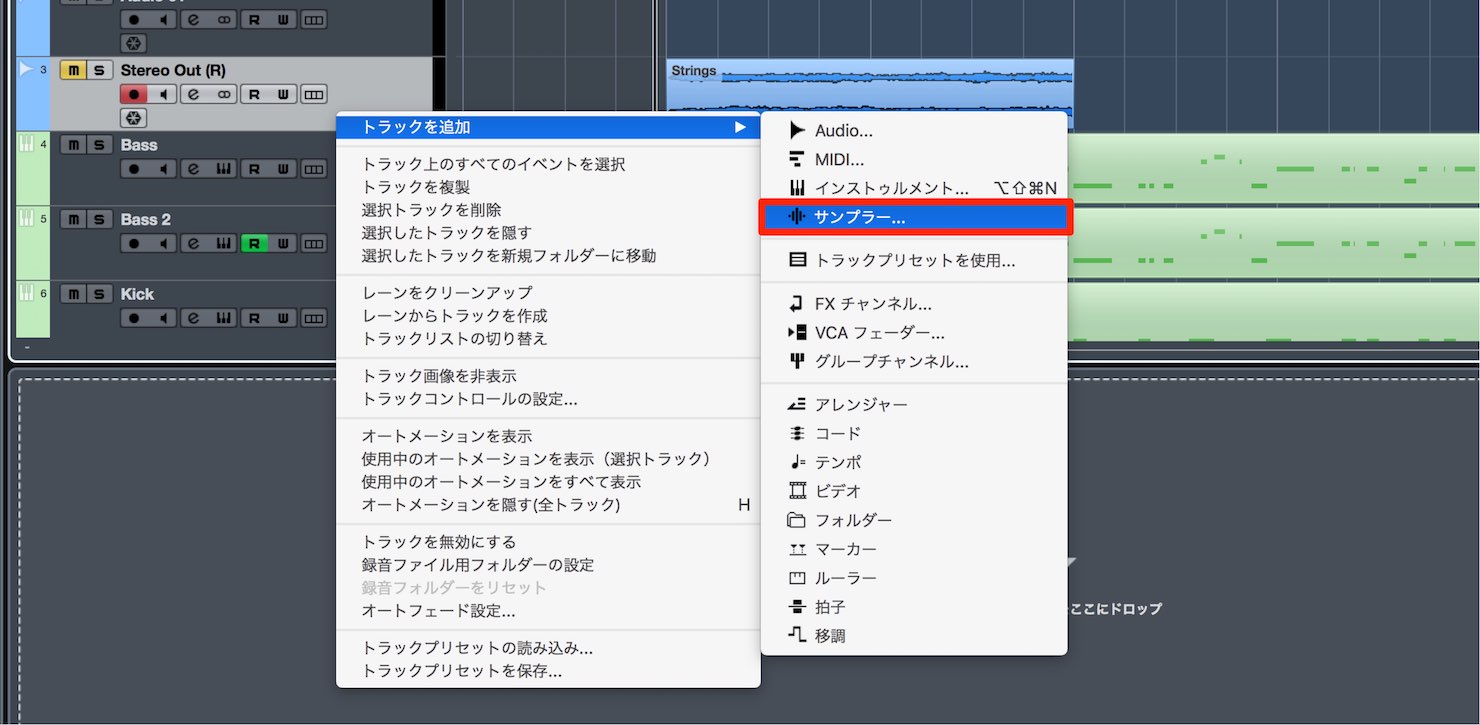Select the Bass 2 track name
1480x725 pixels.
(146, 219)
